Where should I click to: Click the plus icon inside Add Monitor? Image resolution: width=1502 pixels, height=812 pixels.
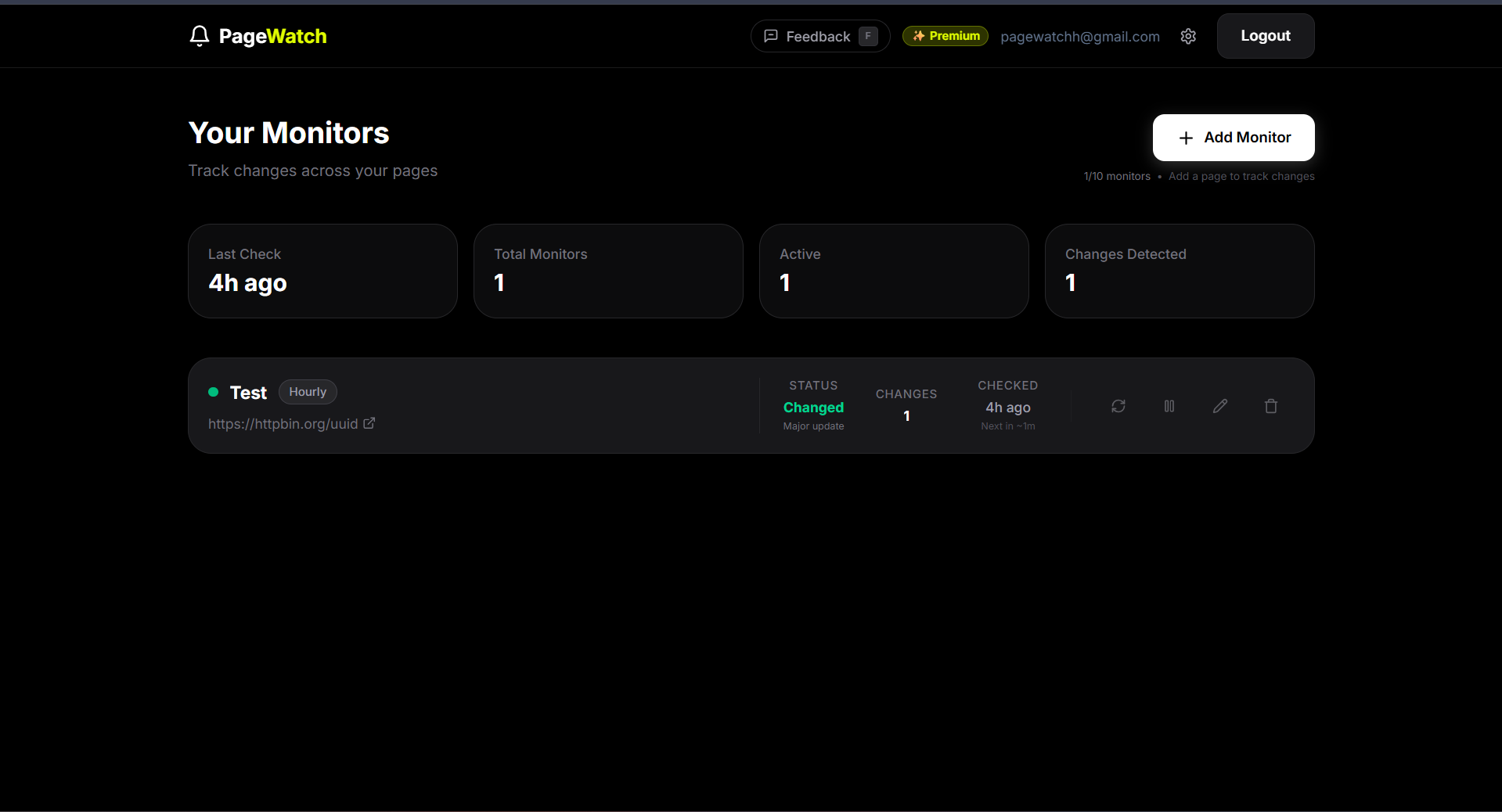coord(1185,138)
